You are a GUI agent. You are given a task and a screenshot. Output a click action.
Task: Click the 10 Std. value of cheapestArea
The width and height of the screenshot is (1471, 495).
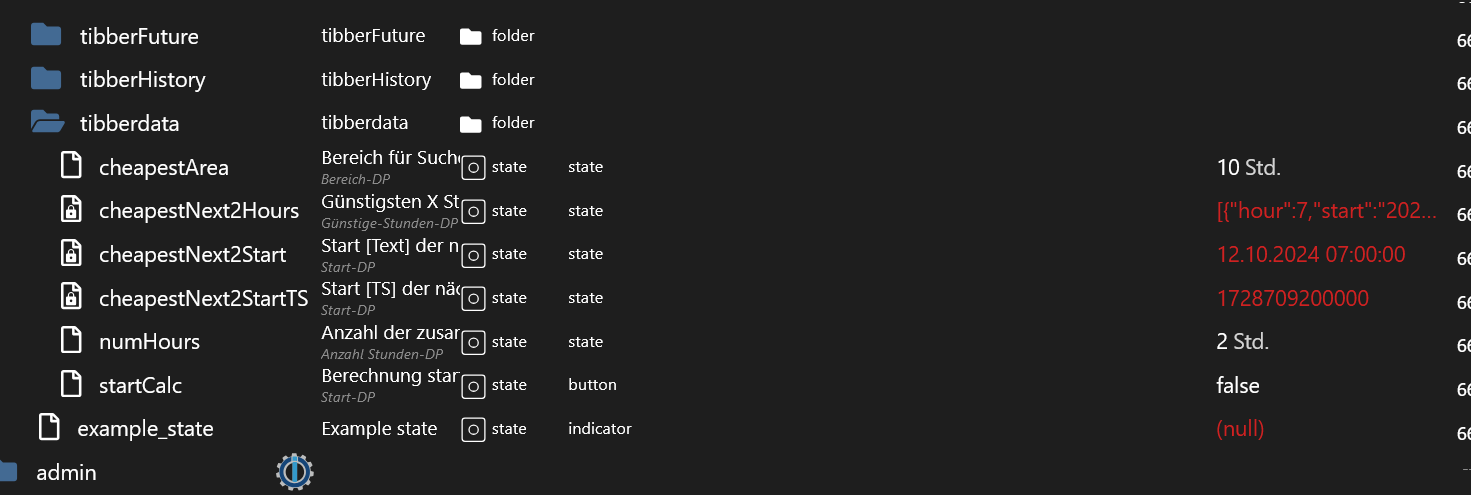click(1249, 167)
